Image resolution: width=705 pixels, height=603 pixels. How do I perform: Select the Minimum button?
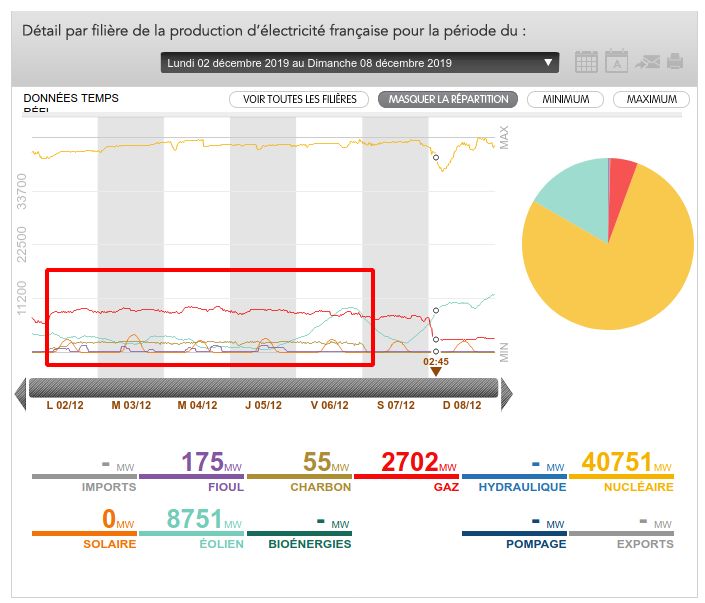point(566,99)
